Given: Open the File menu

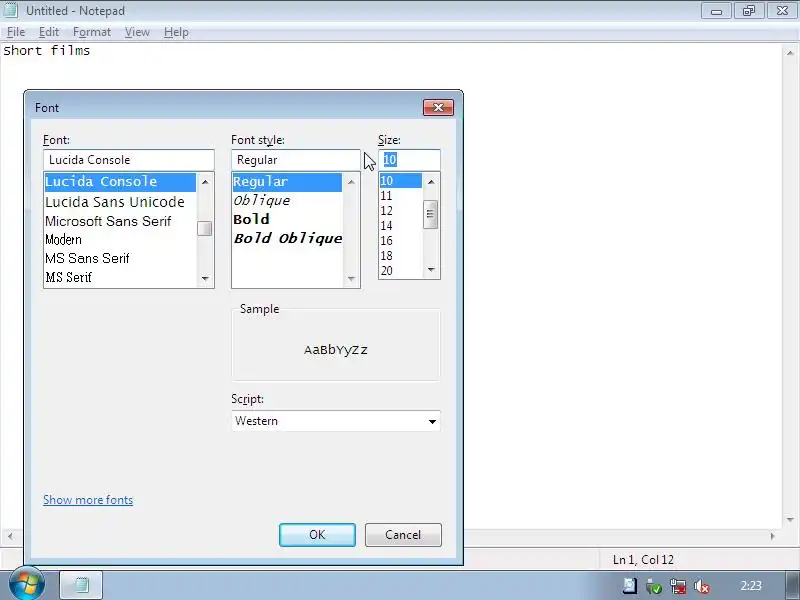Looking at the screenshot, I should (16, 32).
